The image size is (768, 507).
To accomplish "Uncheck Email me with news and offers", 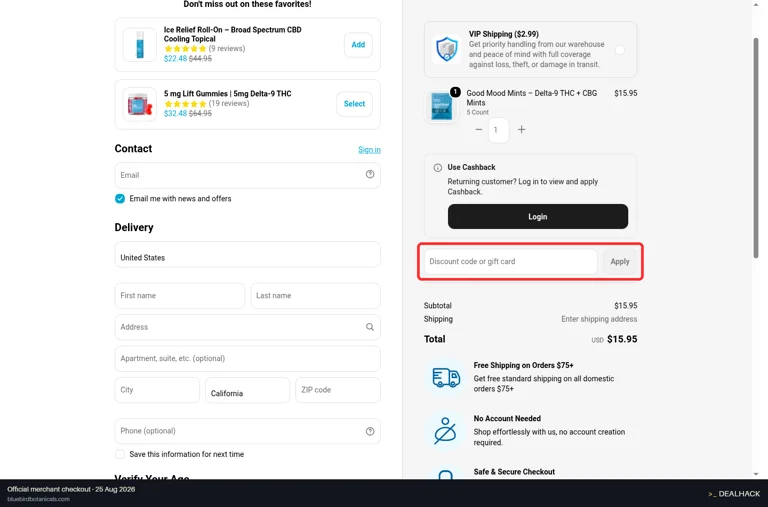I will [120, 198].
